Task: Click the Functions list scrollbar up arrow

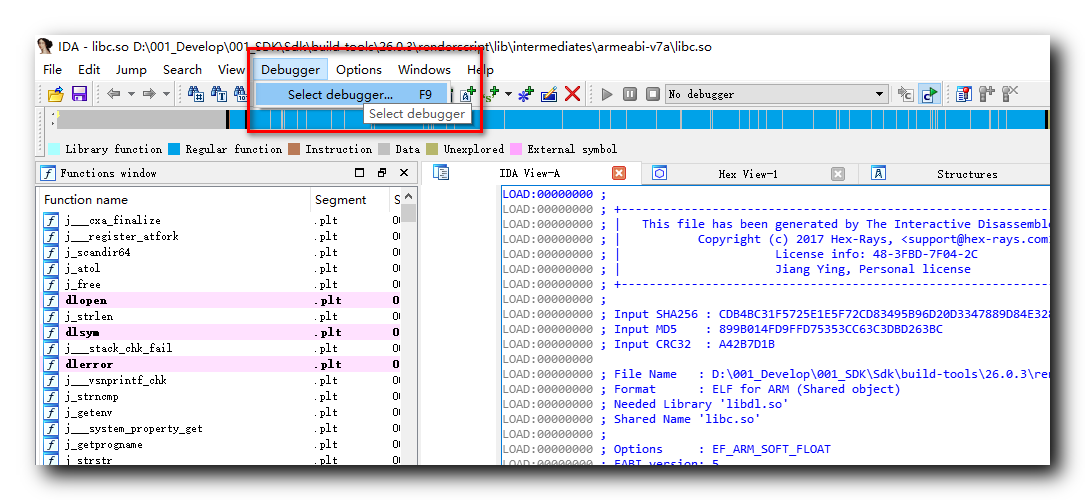Action: pos(408,196)
